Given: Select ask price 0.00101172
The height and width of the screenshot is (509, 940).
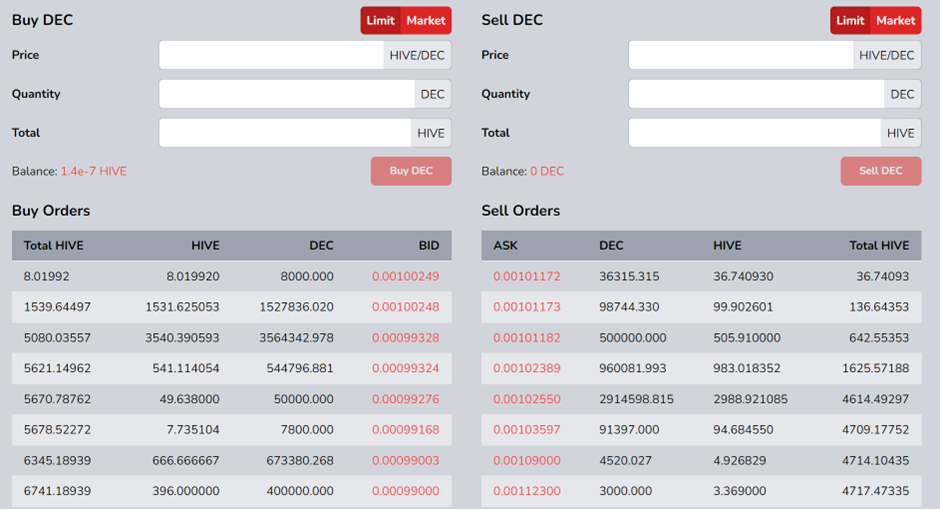Looking at the screenshot, I should pos(527,276).
